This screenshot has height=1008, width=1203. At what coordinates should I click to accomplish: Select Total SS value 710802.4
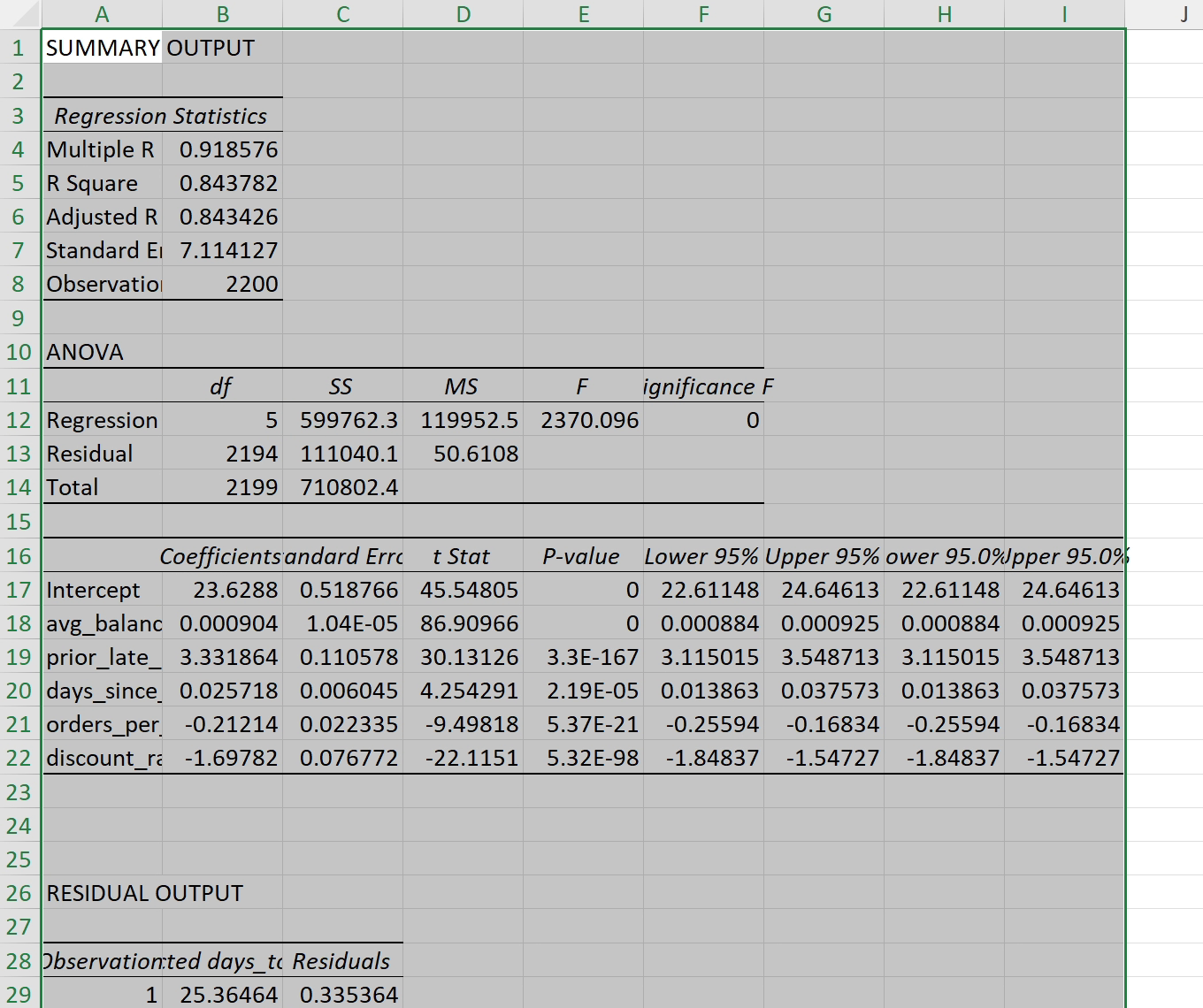[342, 487]
